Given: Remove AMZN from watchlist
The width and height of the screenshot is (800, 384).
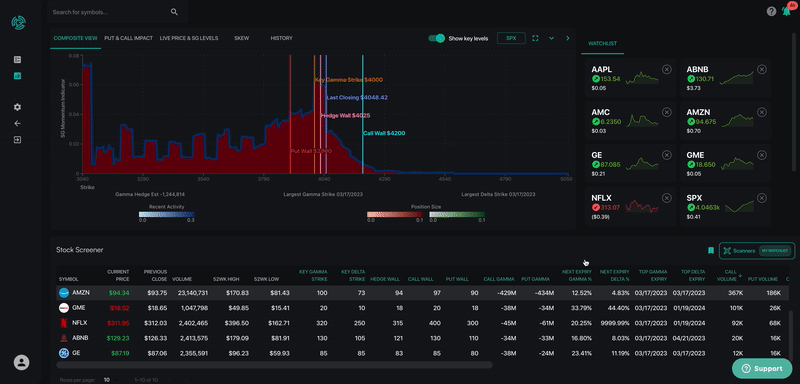Looking at the screenshot, I should (761, 112).
